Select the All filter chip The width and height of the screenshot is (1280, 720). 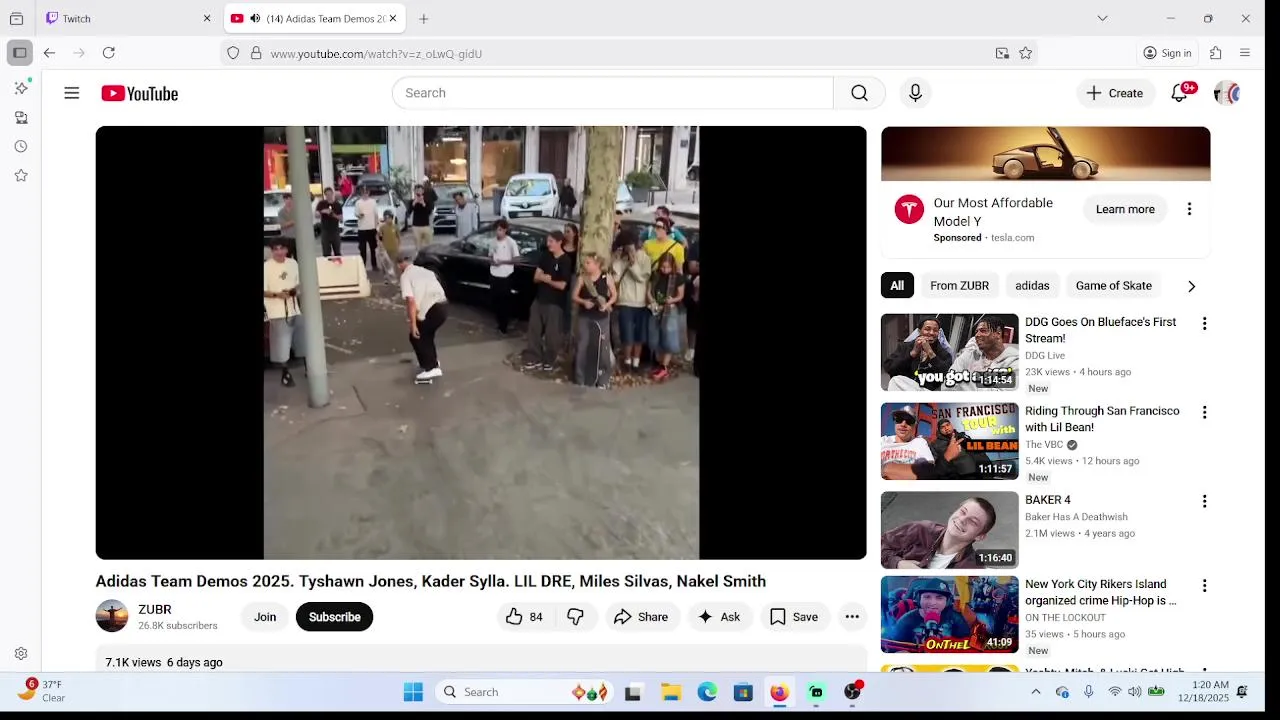[x=897, y=286]
